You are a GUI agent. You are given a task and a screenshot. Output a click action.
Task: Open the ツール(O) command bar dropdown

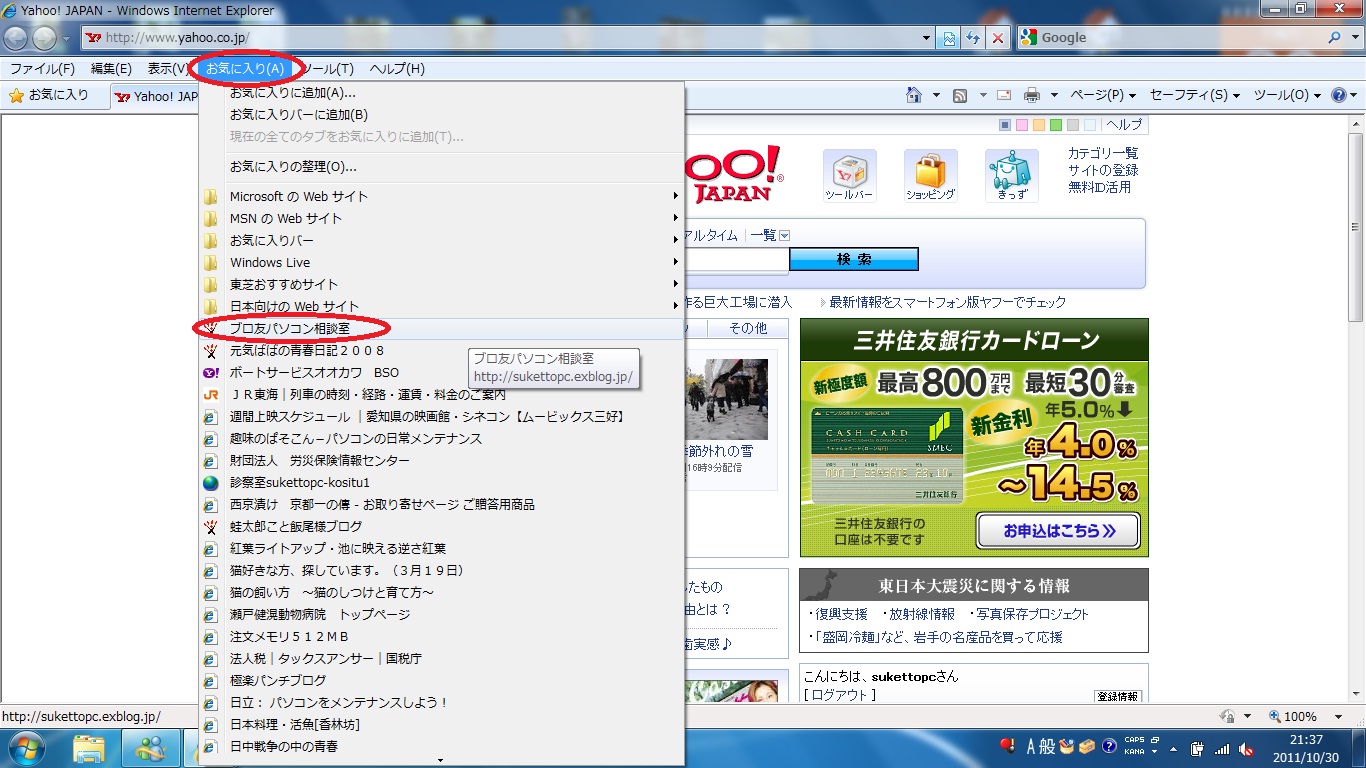tap(1287, 95)
